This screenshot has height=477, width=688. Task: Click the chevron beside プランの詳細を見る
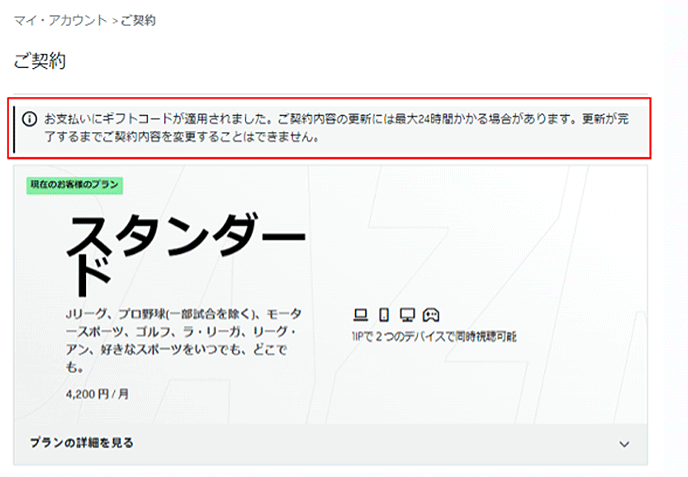(624, 444)
